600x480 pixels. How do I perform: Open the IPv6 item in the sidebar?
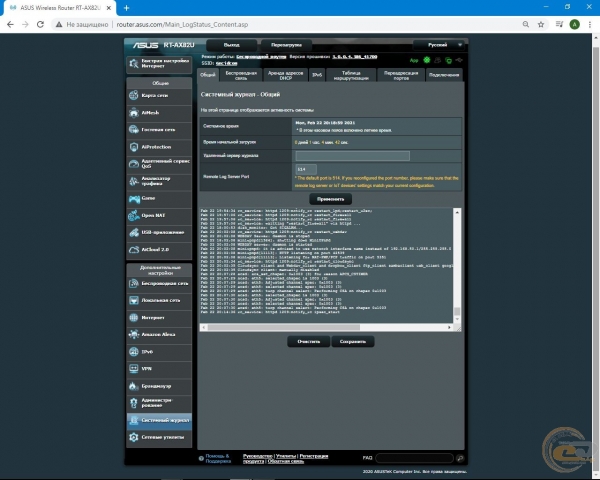point(159,352)
